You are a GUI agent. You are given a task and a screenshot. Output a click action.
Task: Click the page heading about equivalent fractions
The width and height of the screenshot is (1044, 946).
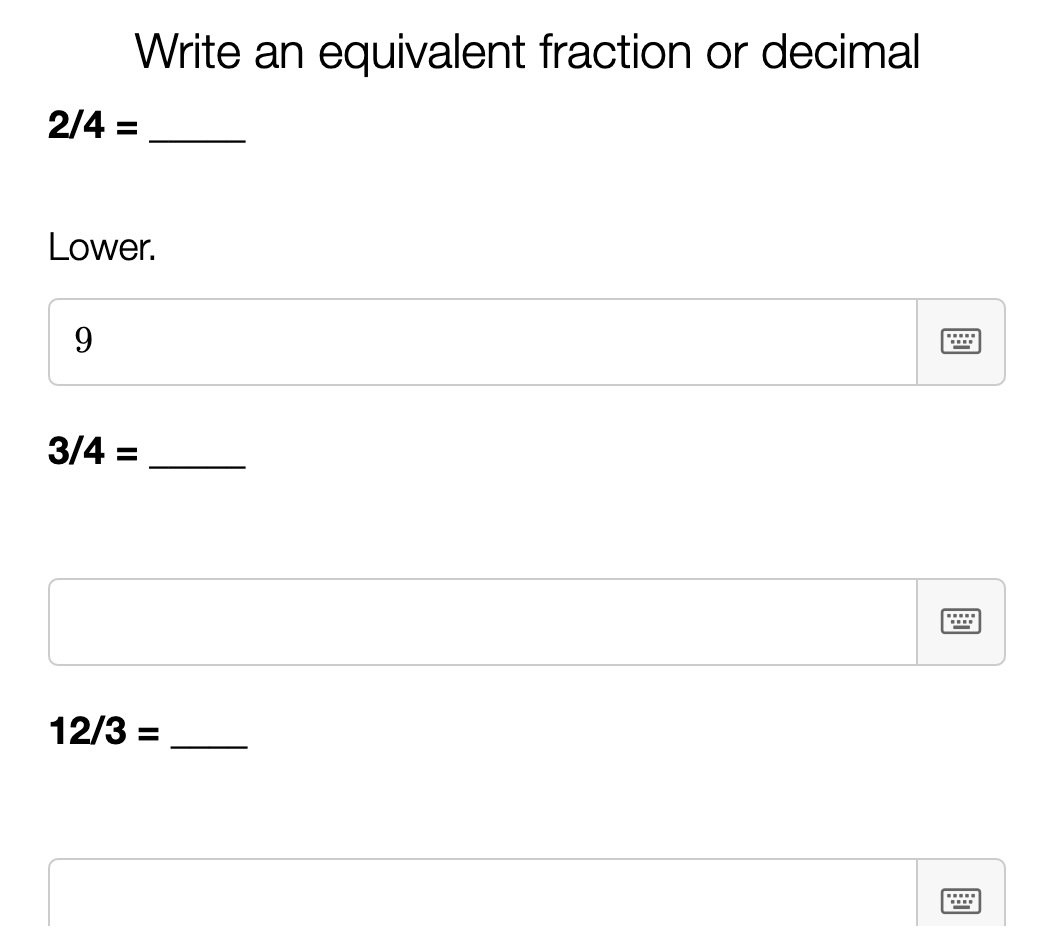pyautogui.click(x=527, y=52)
